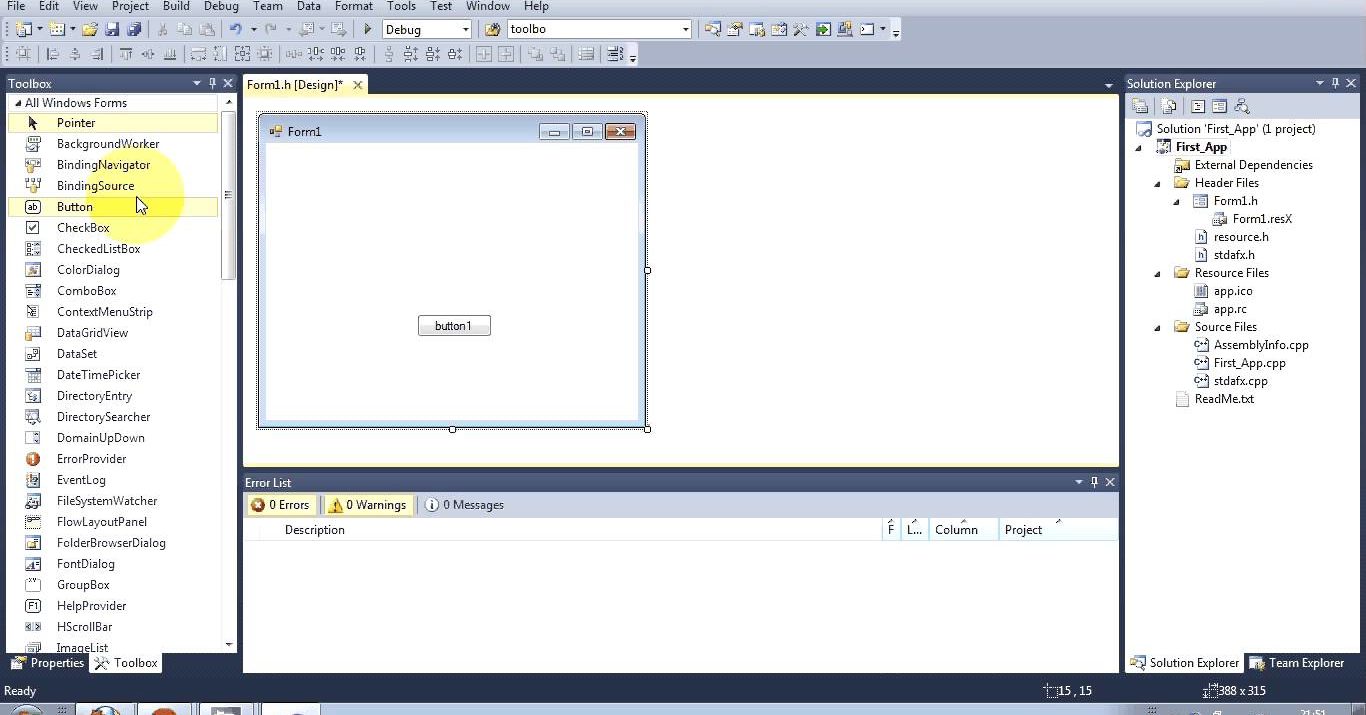The width and height of the screenshot is (1366, 715).
Task: Toggle the 0 Messages filter
Action: click(x=465, y=505)
